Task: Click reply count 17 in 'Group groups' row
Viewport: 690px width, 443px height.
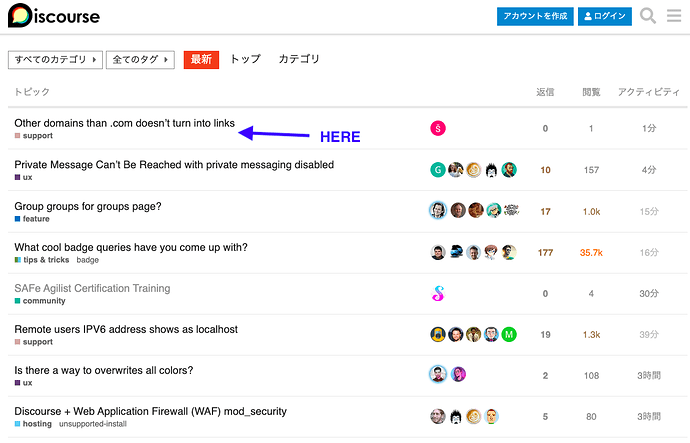Action: click(545, 212)
